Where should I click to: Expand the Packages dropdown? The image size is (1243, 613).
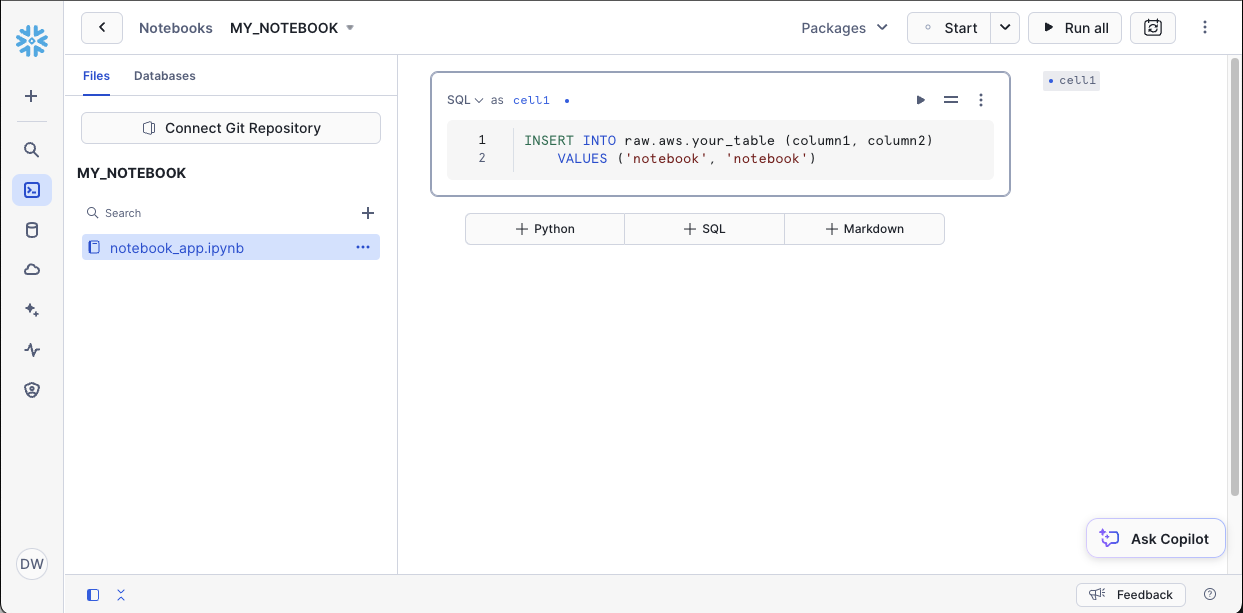coord(844,28)
